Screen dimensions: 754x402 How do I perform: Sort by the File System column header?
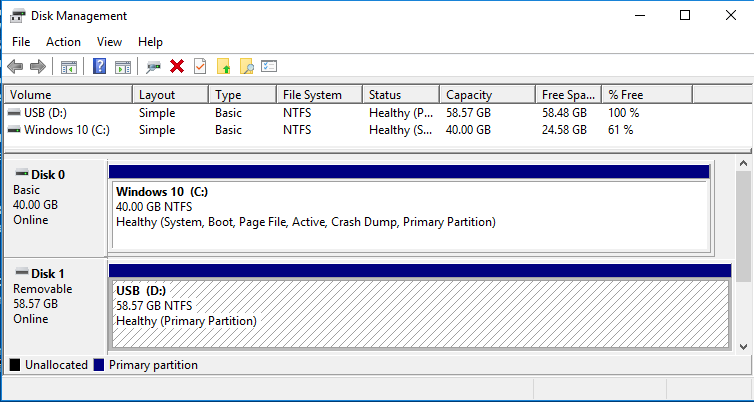point(320,95)
